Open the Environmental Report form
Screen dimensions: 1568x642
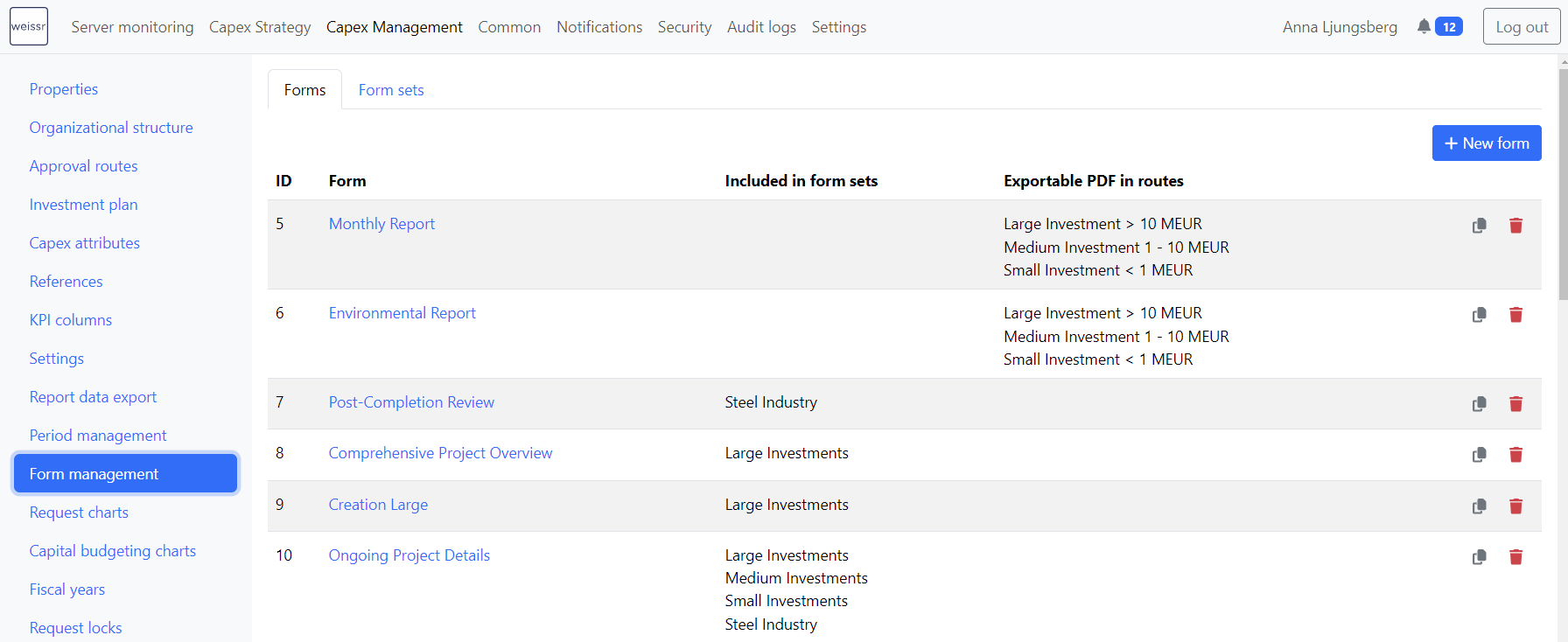tap(402, 313)
